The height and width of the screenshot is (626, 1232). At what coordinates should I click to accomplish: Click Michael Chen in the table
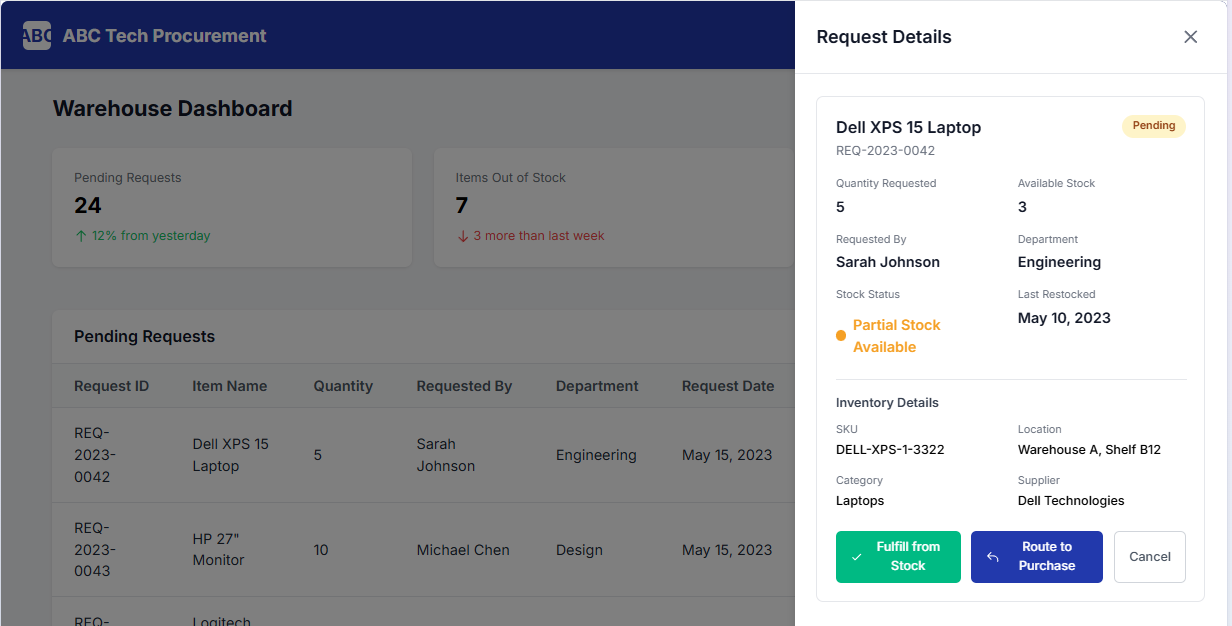tap(463, 550)
